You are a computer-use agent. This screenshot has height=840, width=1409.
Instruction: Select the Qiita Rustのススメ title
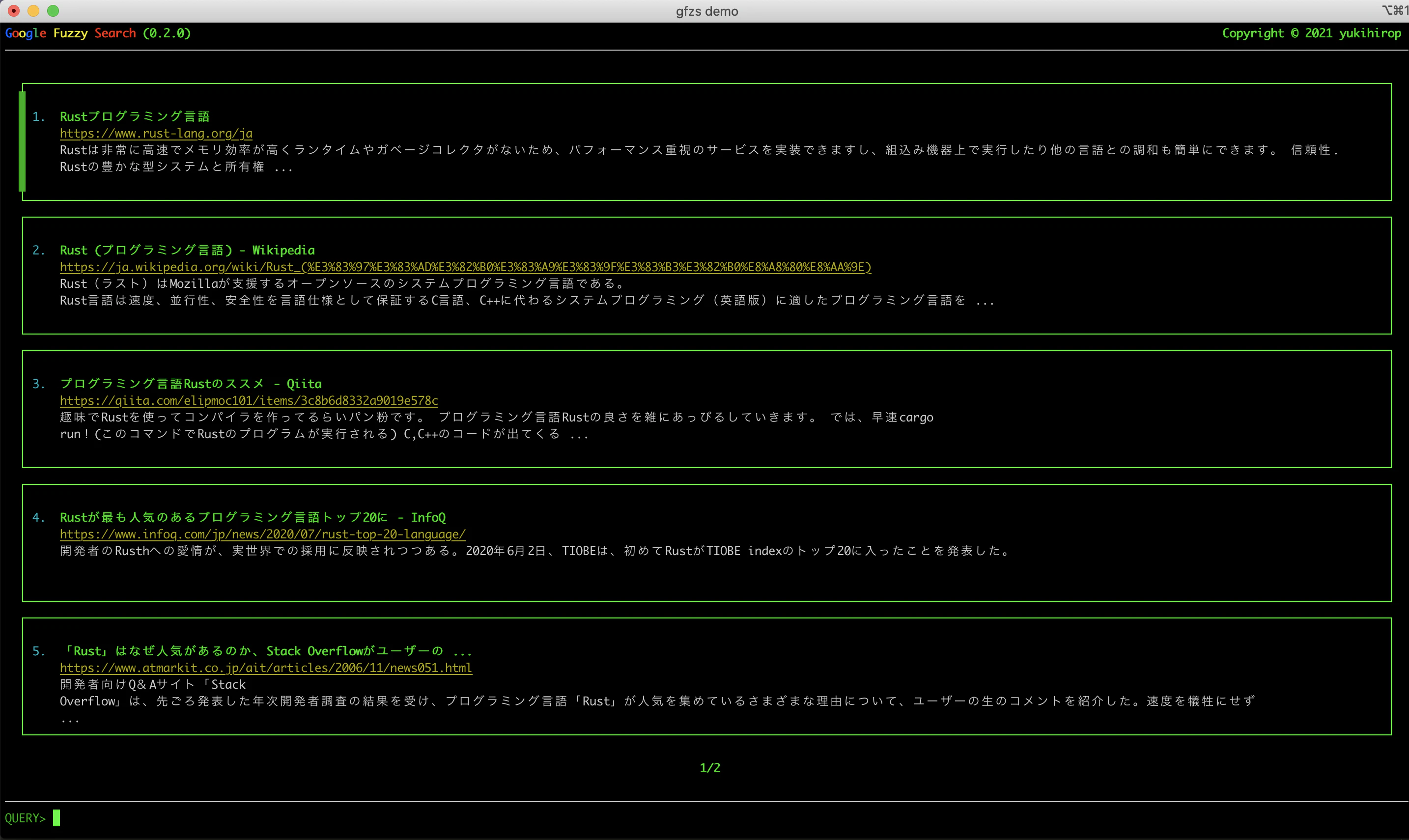pyautogui.click(x=191, y=384)
